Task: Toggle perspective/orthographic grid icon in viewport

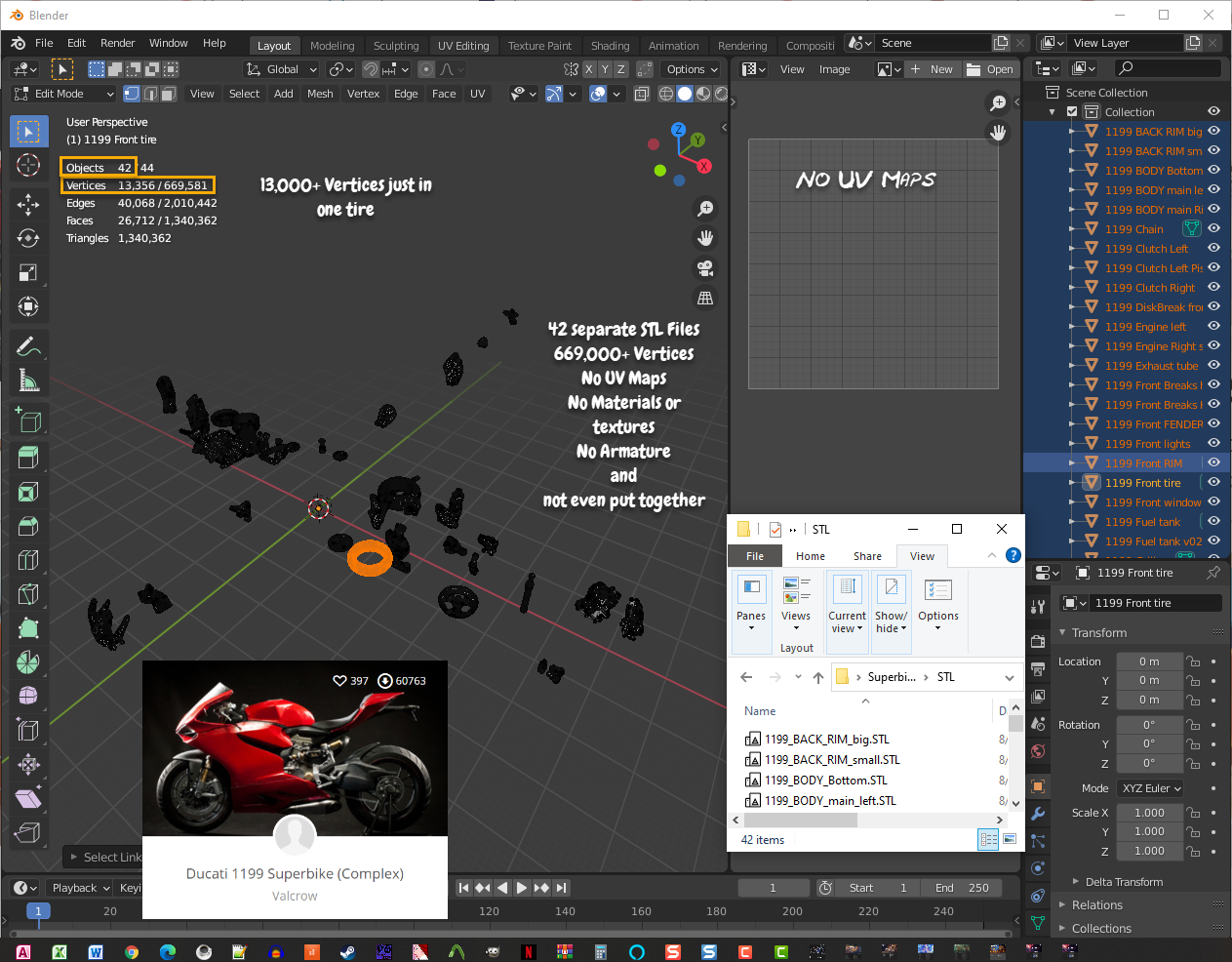Action: point(705,298)
